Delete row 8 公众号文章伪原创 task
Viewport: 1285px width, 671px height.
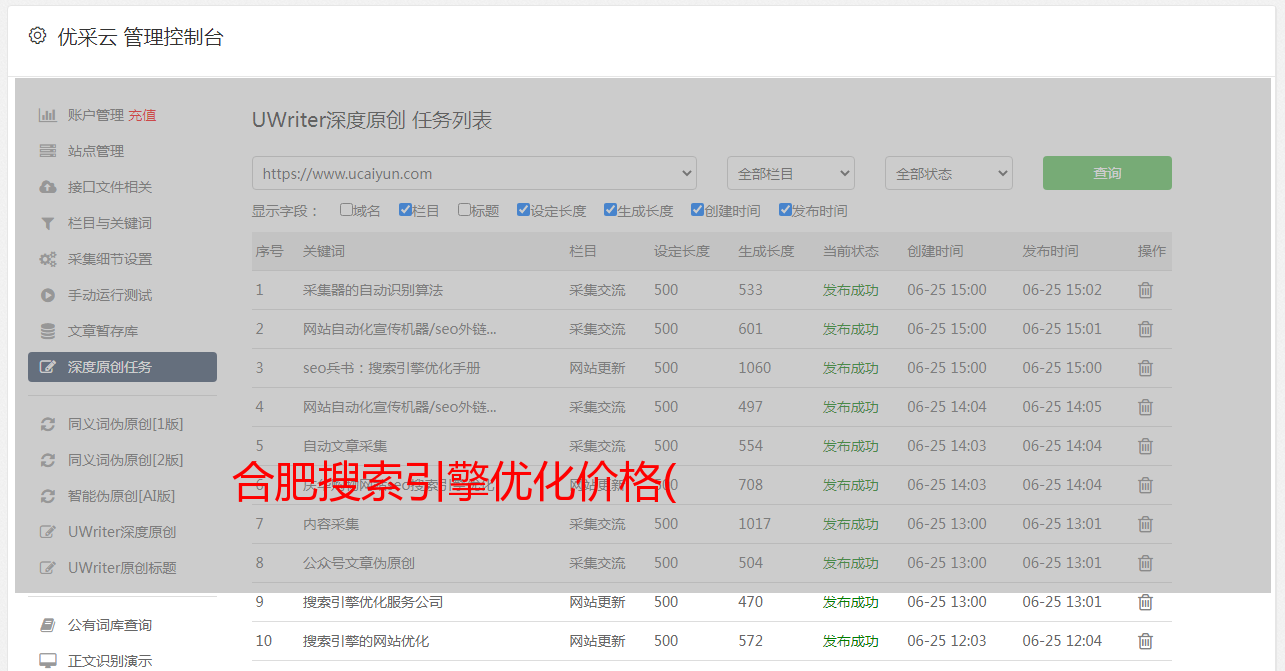pos(1145,563)
